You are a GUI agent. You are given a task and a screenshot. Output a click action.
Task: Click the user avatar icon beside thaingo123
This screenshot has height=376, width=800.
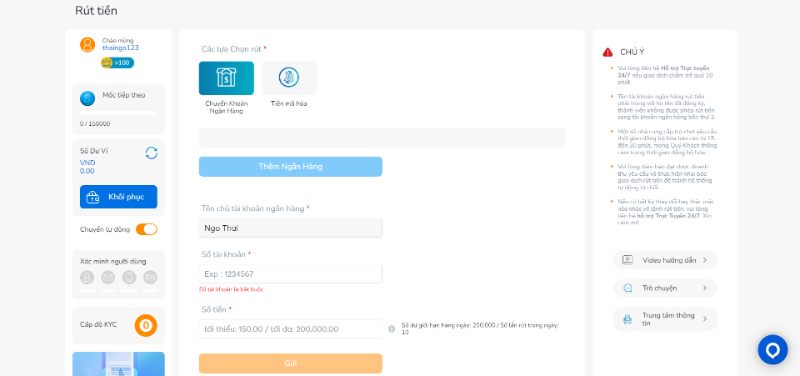coord(87,45)
